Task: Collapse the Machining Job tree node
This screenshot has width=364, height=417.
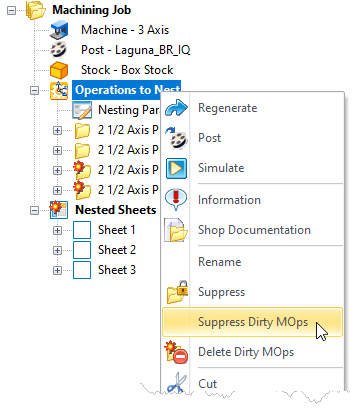Action: tap(12, 10)
